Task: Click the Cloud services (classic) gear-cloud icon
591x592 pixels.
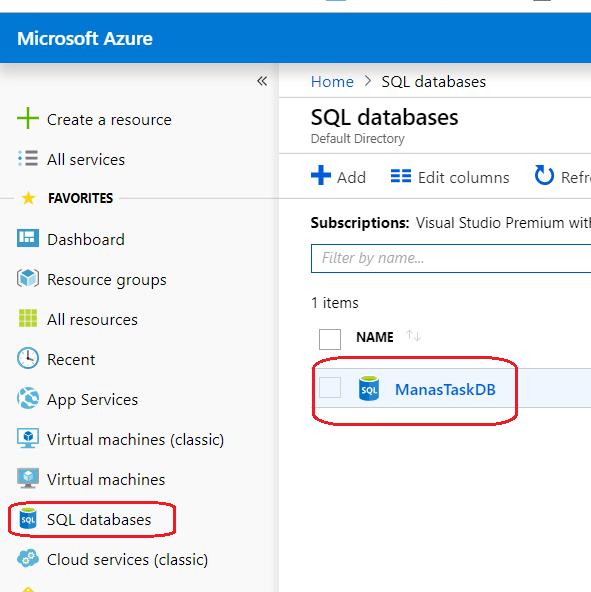Action: coord(28,558)
